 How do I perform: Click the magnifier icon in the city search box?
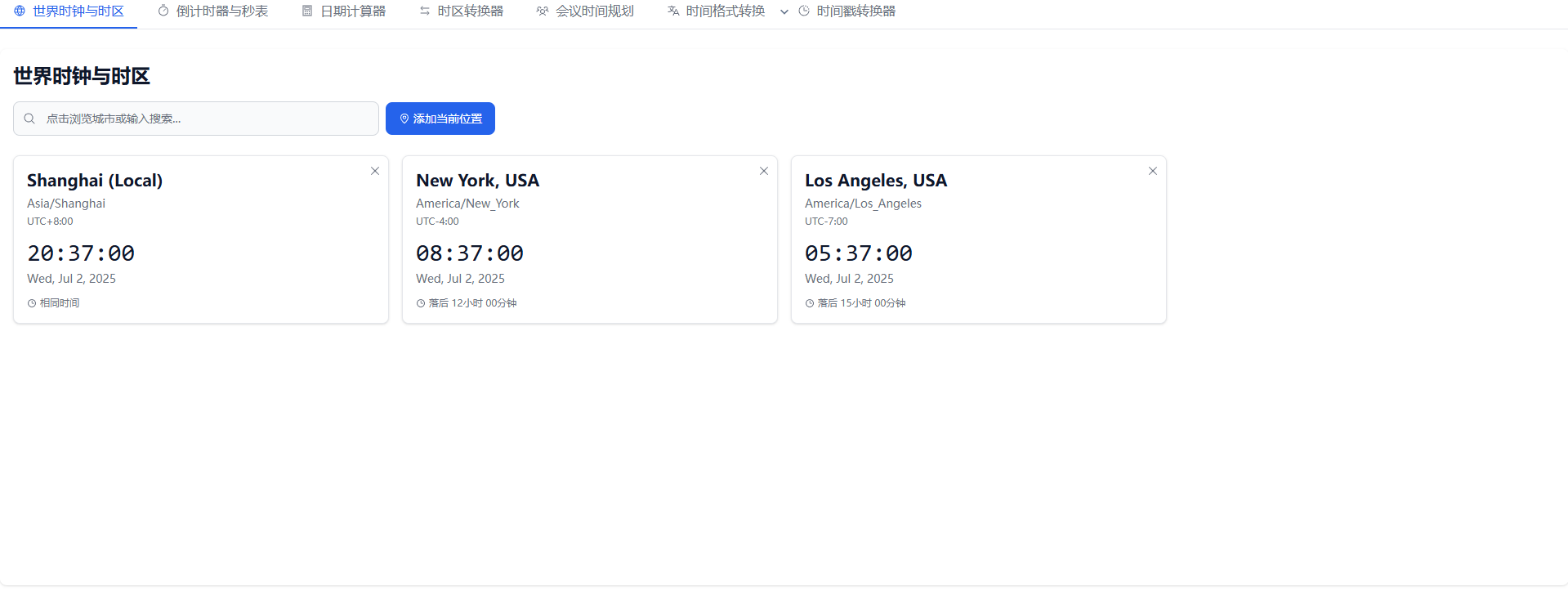(x=29, y=119)
